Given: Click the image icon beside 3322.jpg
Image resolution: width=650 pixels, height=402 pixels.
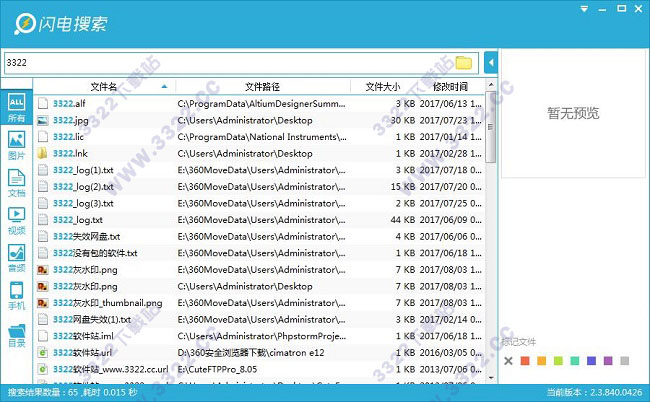Looking at the screenshot, I should tap(42, 120).
